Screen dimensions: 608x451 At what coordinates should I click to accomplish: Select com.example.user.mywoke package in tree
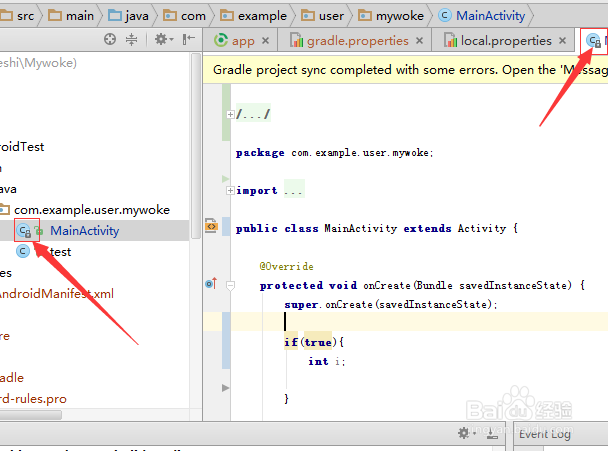click(92, 210)
